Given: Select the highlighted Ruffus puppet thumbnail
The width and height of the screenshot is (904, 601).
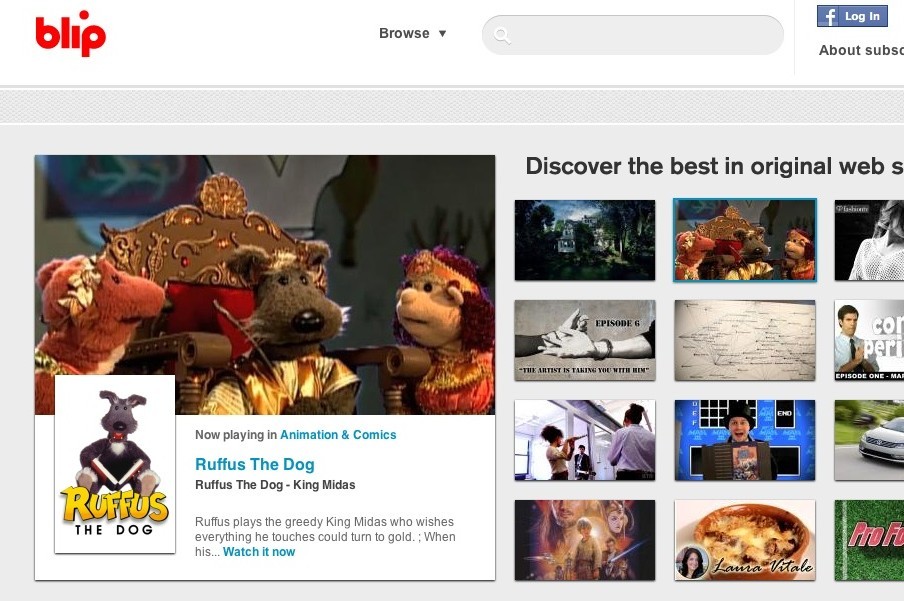Looking at the screenshot, I should click(x=745, y=240).
